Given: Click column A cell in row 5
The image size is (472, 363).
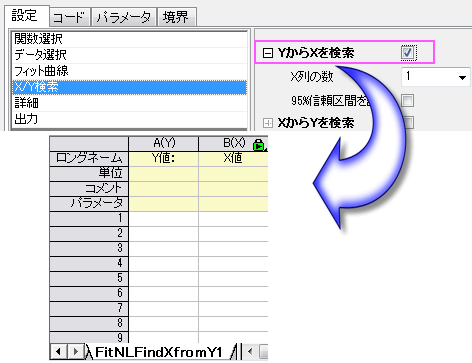Looking at the screenshot, I should tap(164, 279).
